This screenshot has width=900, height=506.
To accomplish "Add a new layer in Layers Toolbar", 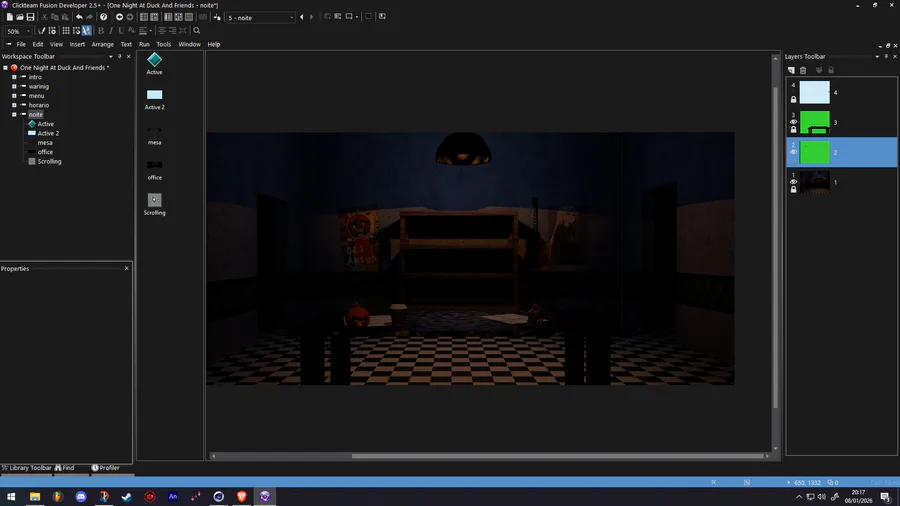I will coord(792,70).
